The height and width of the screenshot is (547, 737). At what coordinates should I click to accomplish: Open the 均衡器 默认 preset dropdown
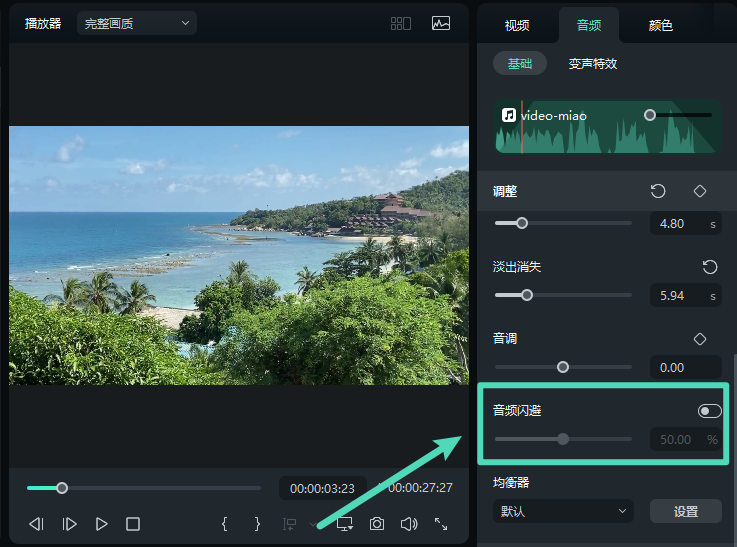[x=563, y=511]
